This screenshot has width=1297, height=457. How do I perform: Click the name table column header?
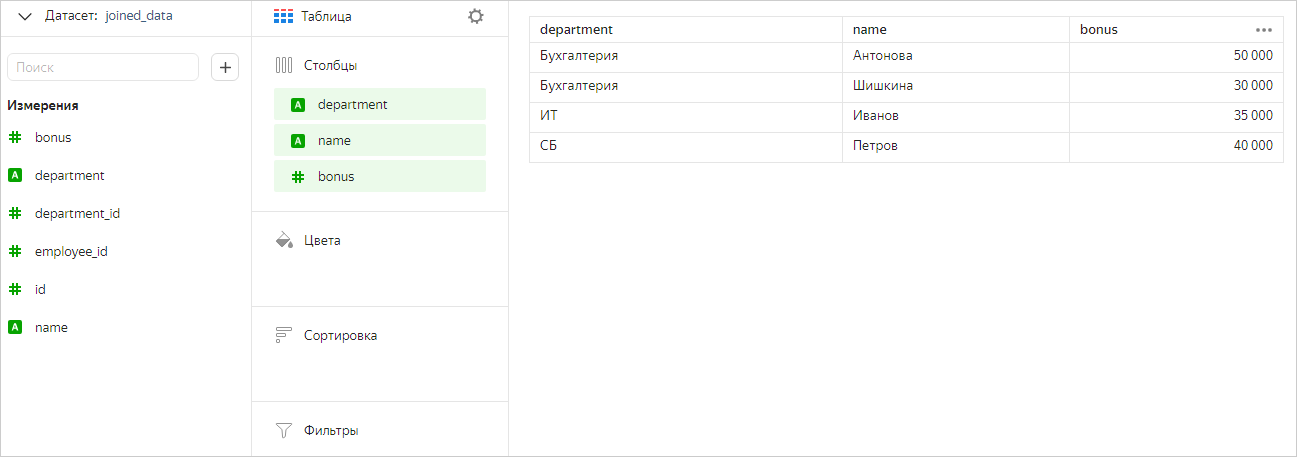(x=870, y=30)
